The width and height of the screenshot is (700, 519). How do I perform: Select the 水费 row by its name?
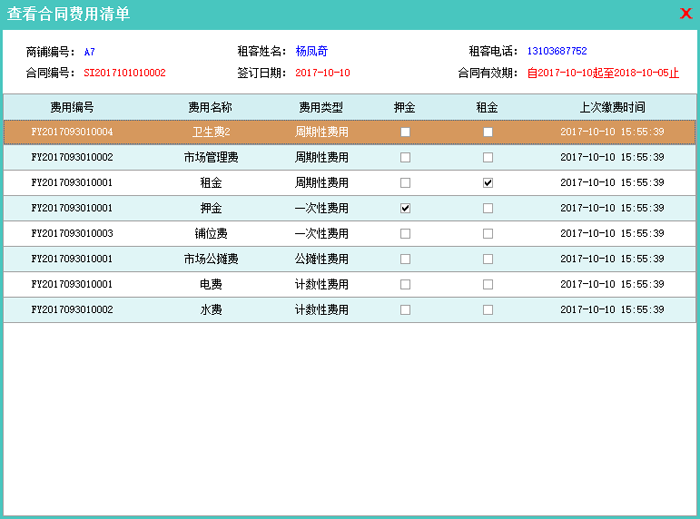click(211, 310)
